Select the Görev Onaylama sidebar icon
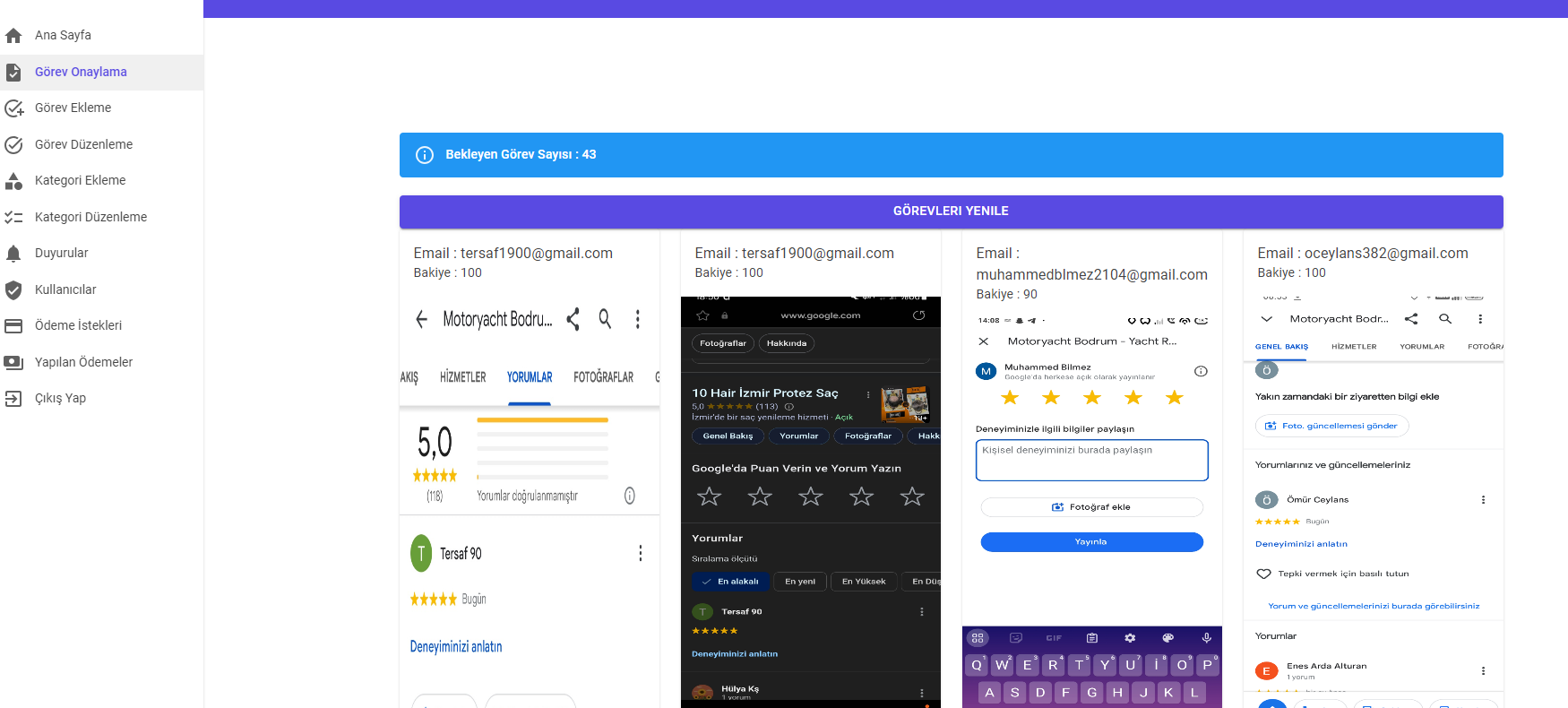The width and height of the screenshot is (1568, 708). click(13, 72)
